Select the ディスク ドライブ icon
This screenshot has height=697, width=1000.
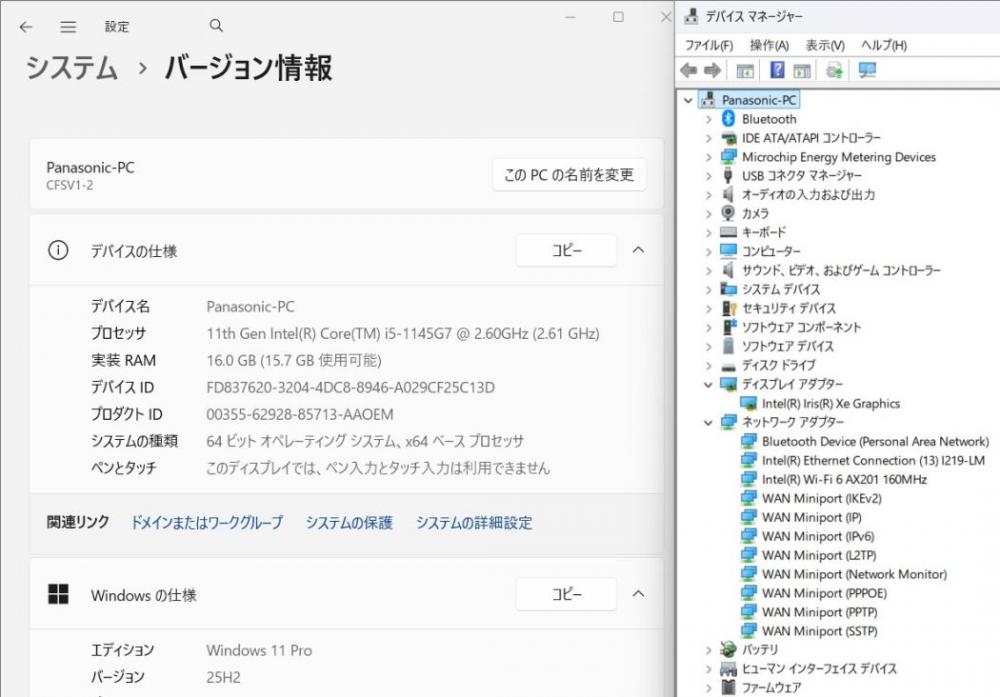(x=728, y=366)
